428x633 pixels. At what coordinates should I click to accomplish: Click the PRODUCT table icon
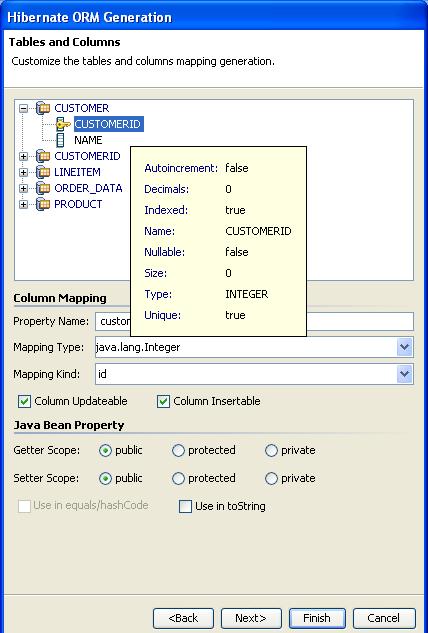43,204
